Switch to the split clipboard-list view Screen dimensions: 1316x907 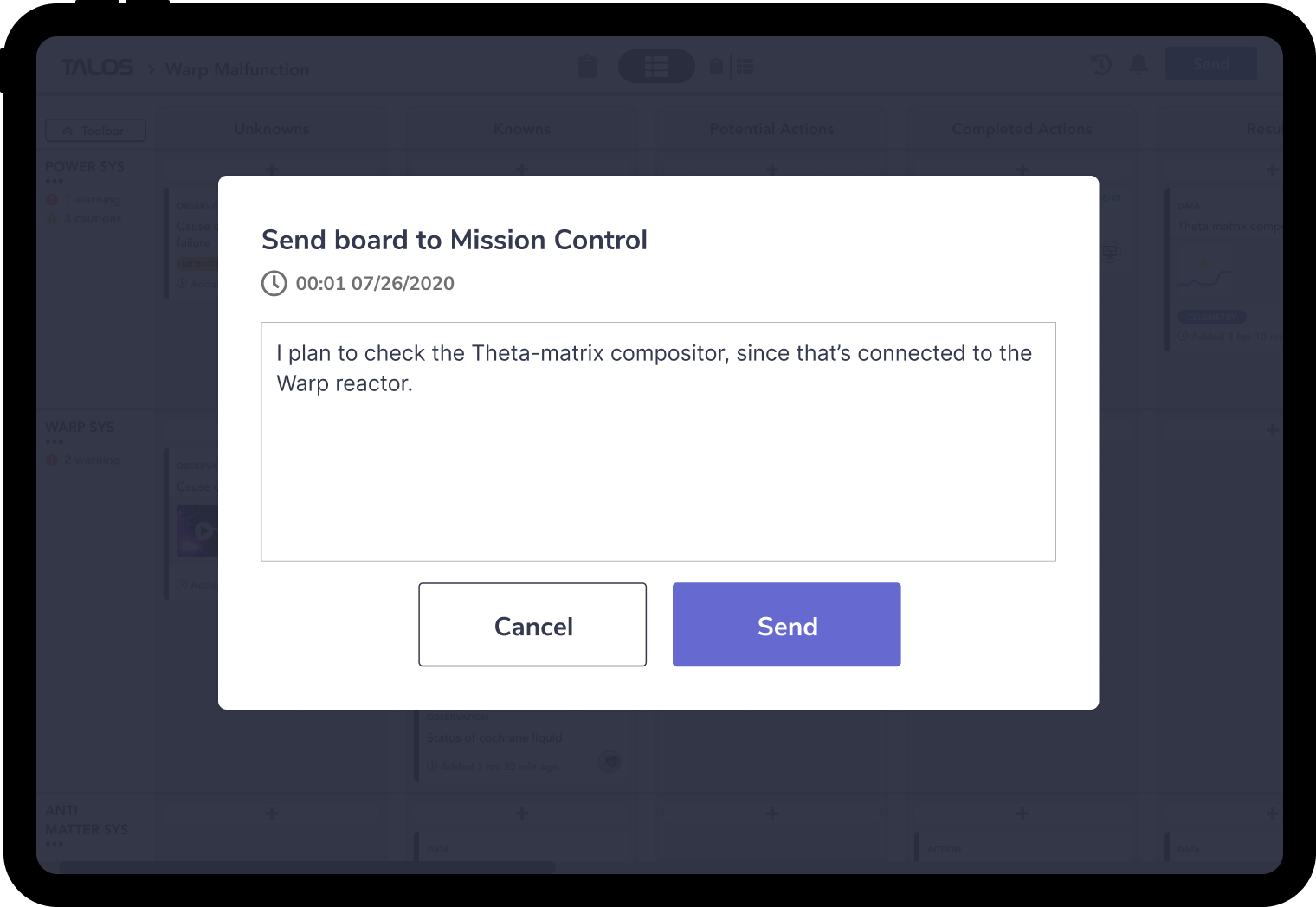click(732, 67)
